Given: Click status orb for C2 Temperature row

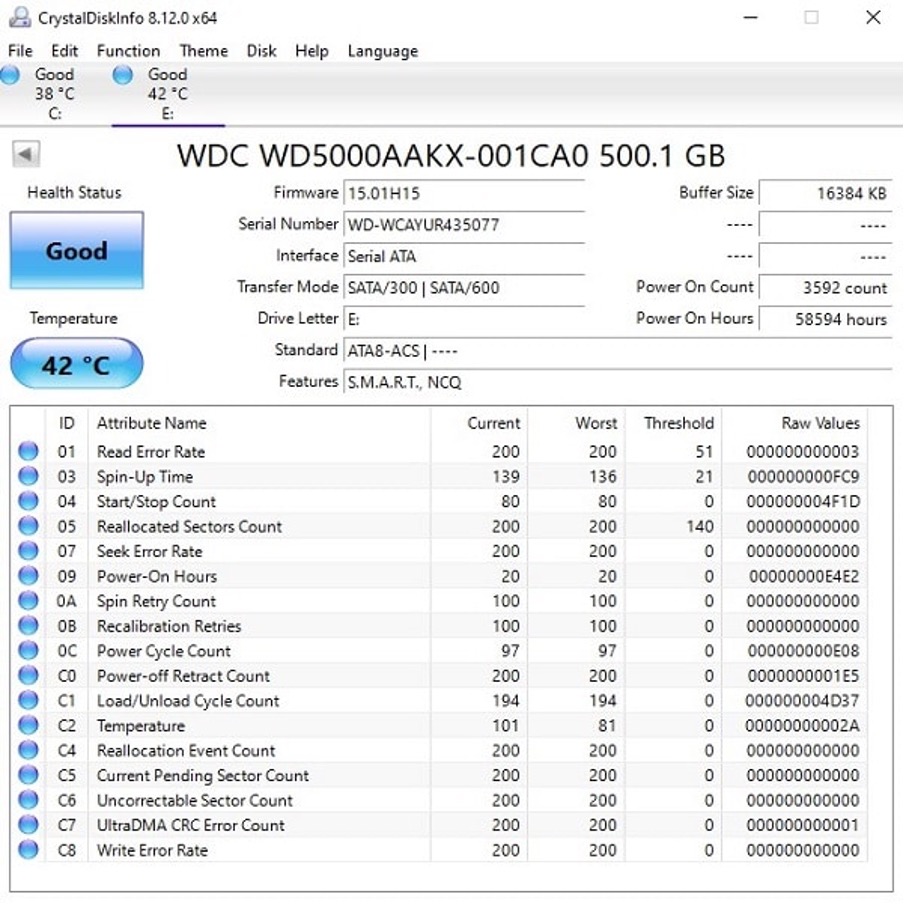Looking at the screenshot, I should [x=28, y=725].
